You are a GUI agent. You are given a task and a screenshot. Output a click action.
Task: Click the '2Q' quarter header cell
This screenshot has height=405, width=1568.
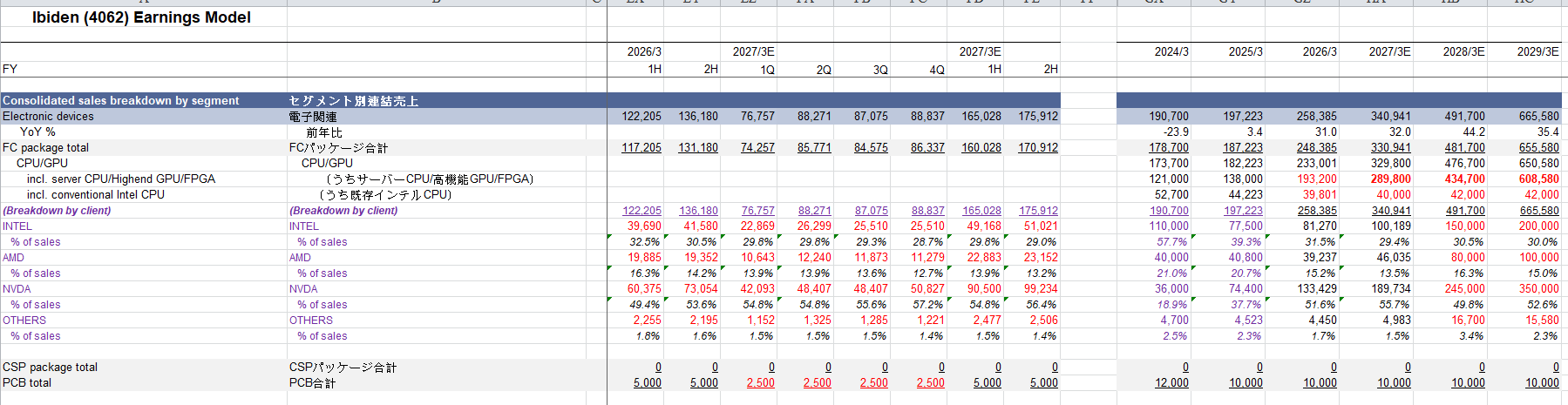pos(824,70)
